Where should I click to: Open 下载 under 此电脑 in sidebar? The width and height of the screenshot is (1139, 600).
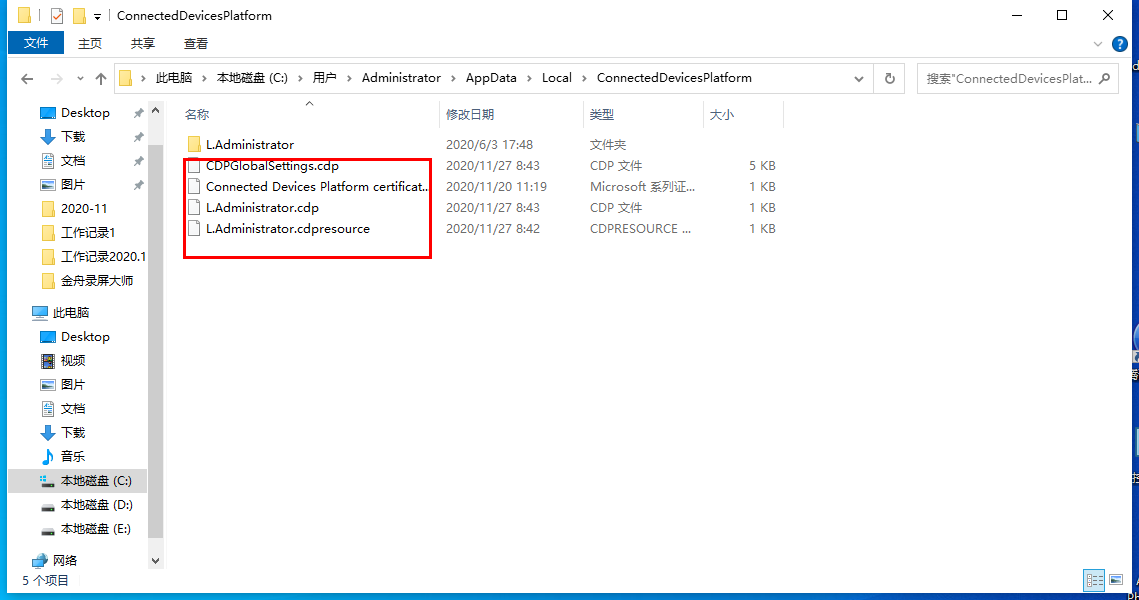[x=73, y=432]
